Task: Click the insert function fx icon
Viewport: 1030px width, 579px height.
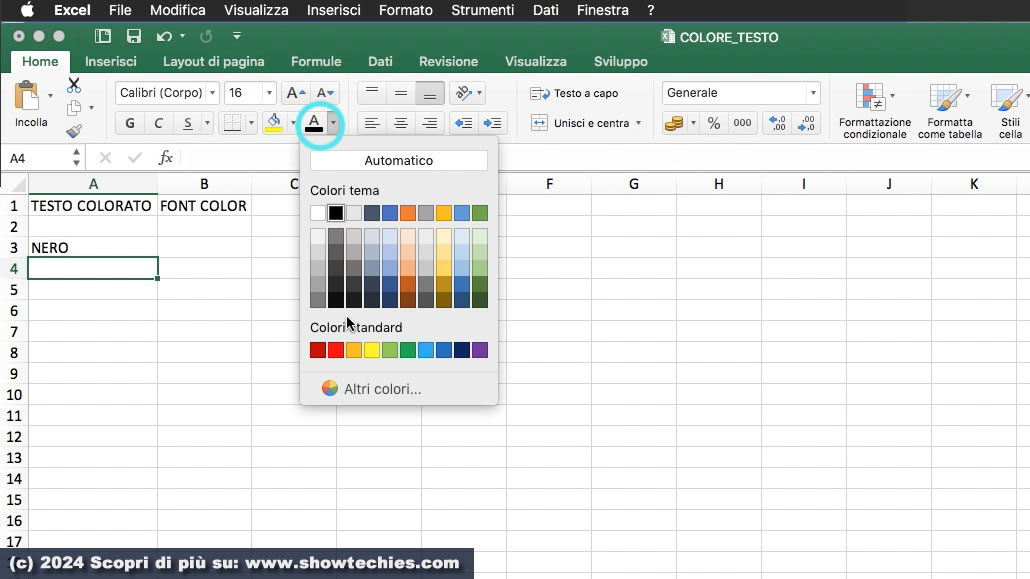Action: pyautogui.click(x=166, y=158)
